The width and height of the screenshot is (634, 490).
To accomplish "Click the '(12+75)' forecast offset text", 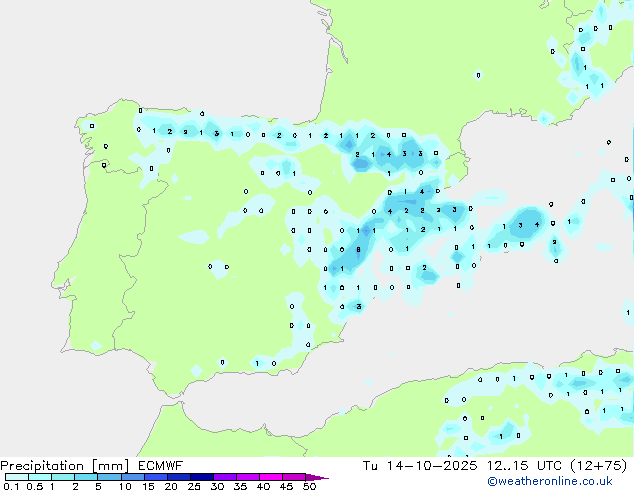I will click(598, 466).
